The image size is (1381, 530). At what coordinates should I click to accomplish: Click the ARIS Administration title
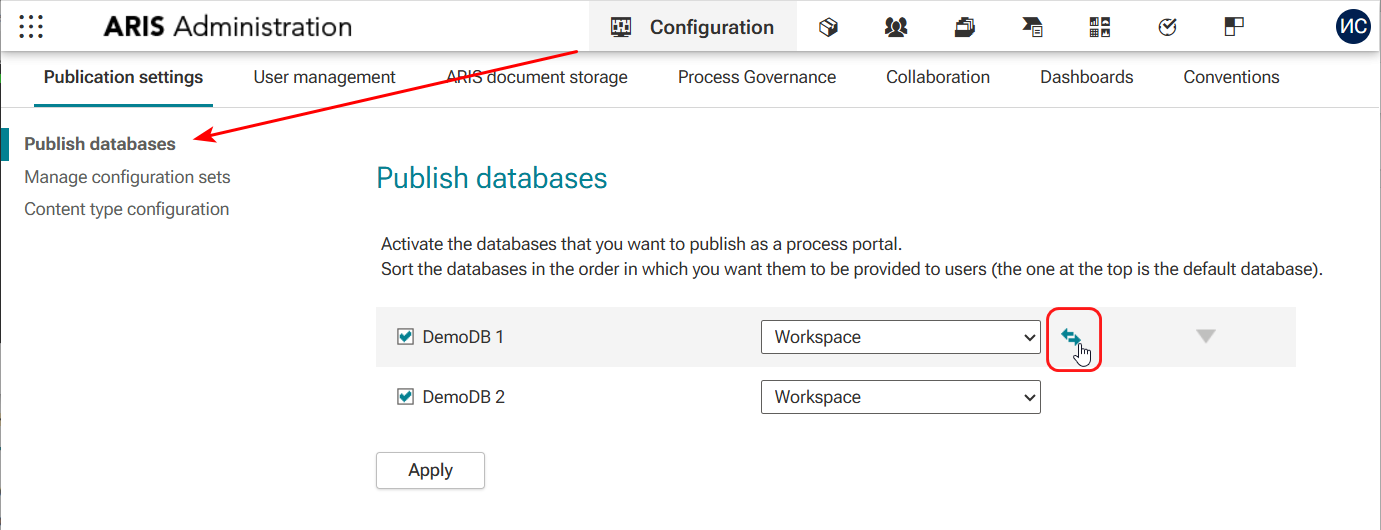coord(228,27)
